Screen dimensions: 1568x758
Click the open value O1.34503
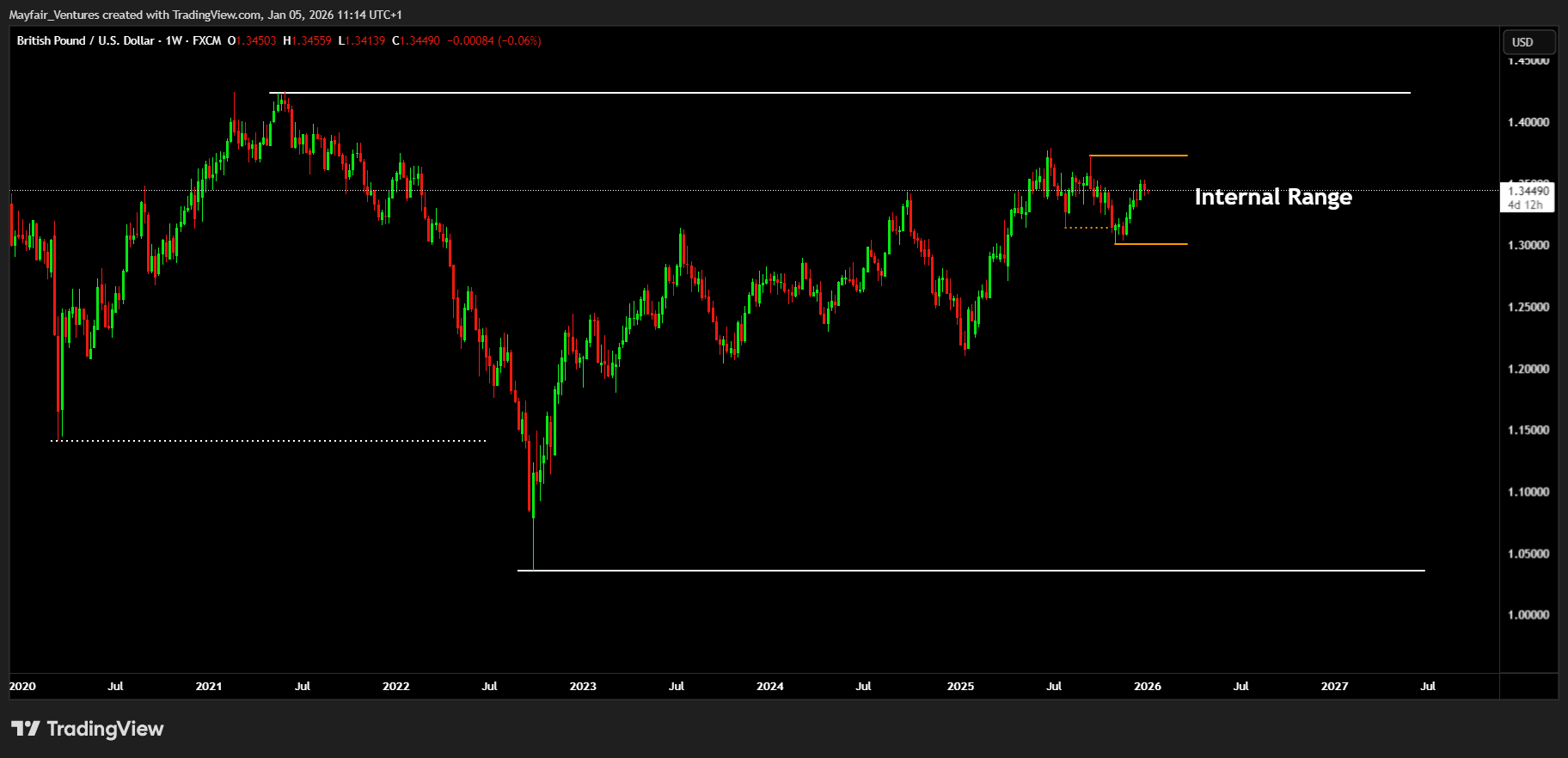tap(252, 40)
